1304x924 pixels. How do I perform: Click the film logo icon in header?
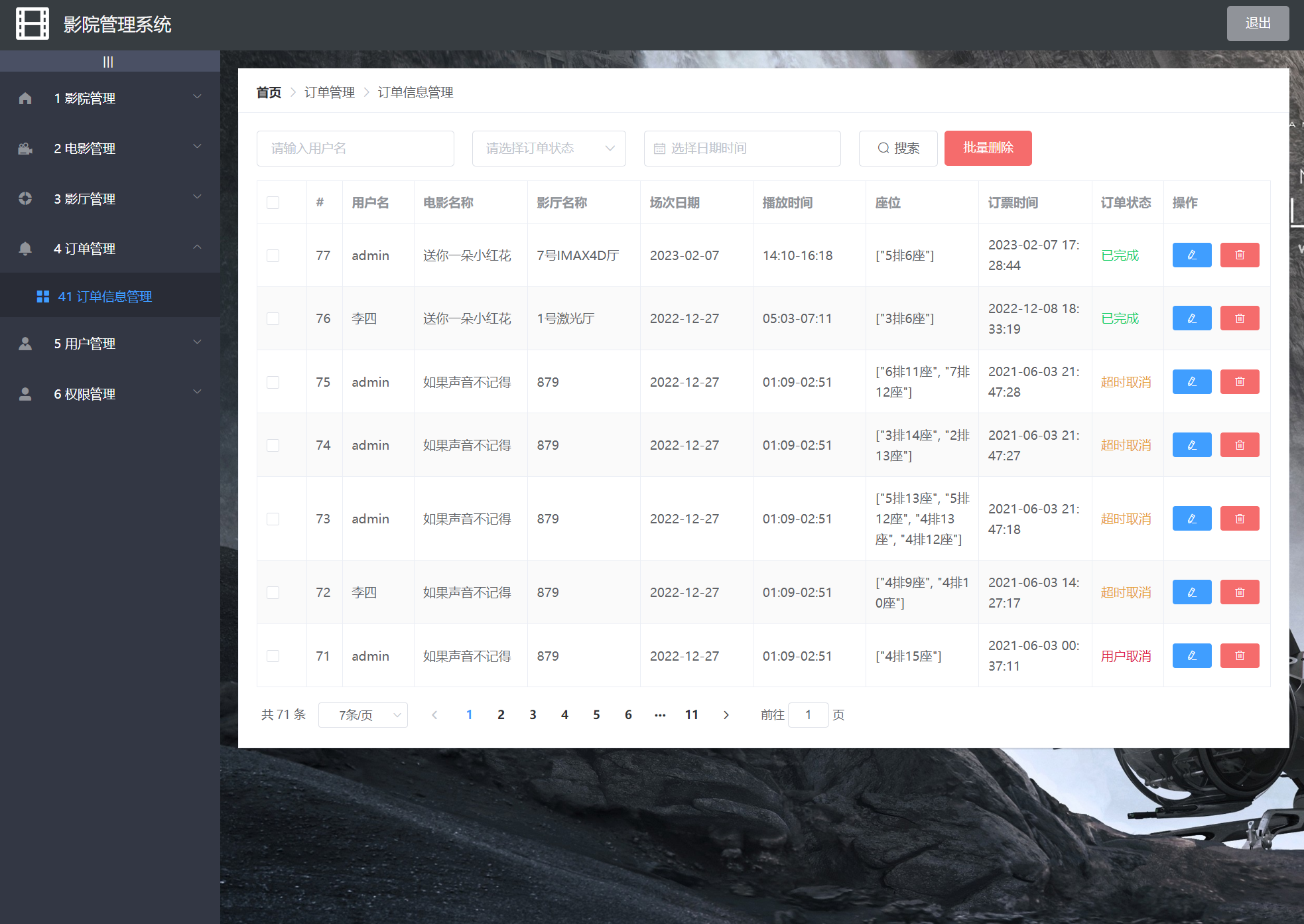point(33,24)
